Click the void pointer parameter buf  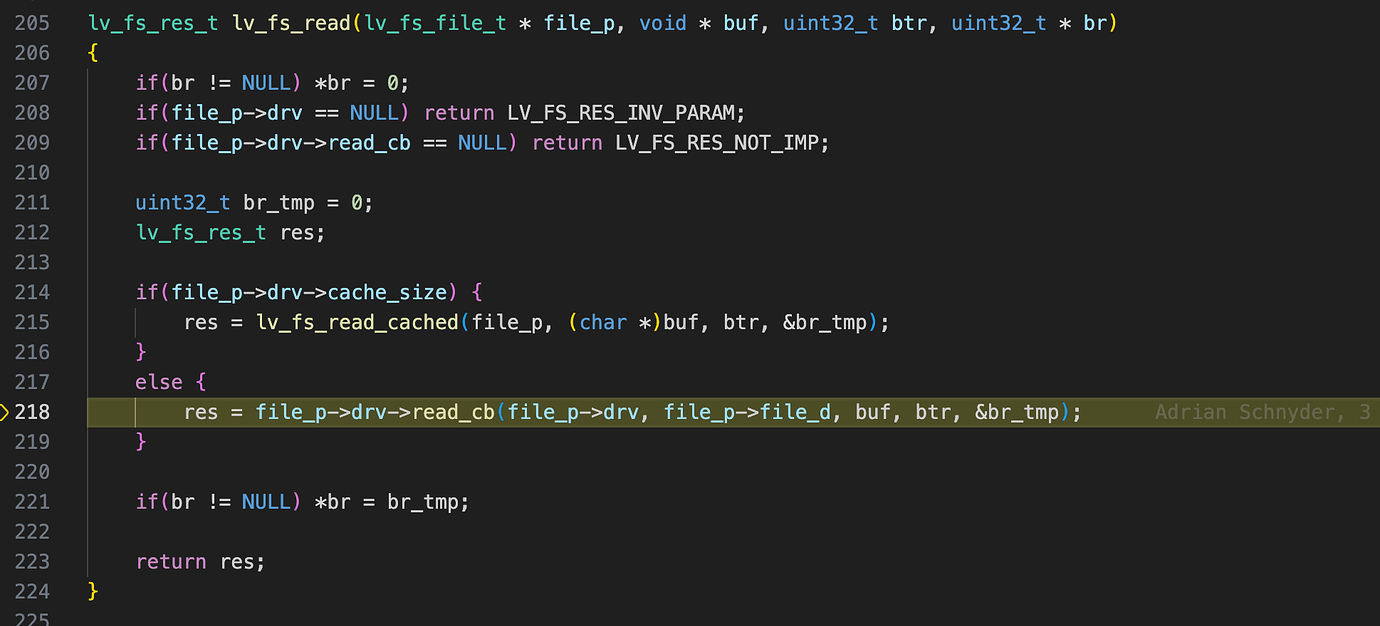tap(740, 22)
